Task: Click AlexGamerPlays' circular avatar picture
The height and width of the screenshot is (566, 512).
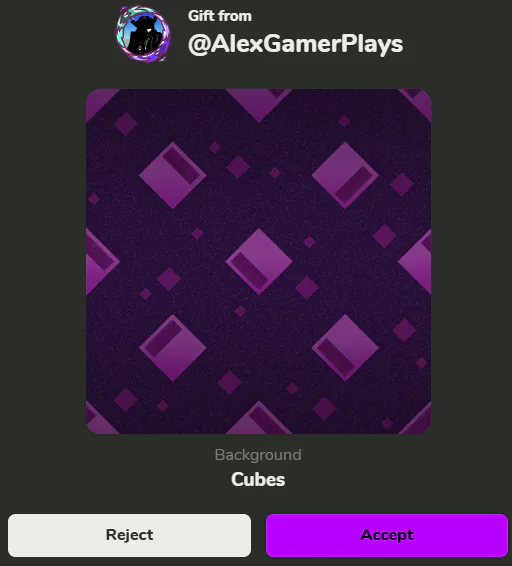Action: tap(143, 33)
